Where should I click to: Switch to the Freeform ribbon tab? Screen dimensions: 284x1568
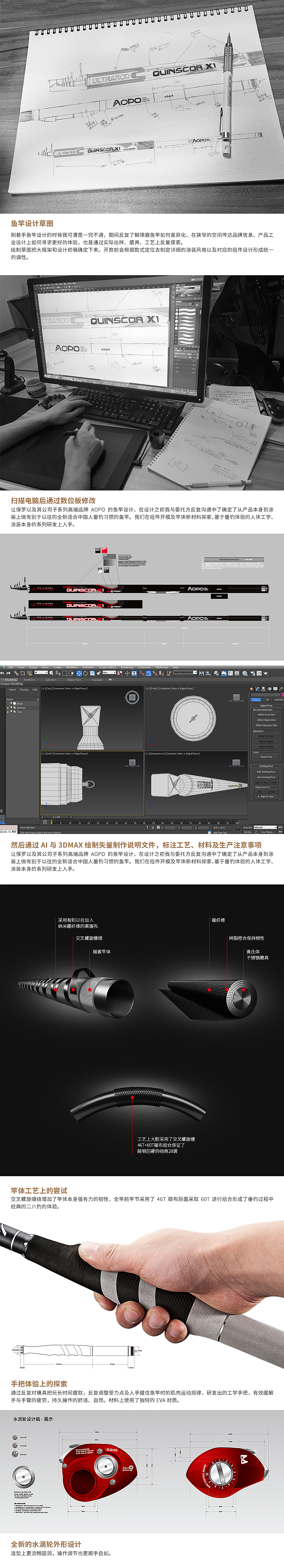(x=29, y=680)
